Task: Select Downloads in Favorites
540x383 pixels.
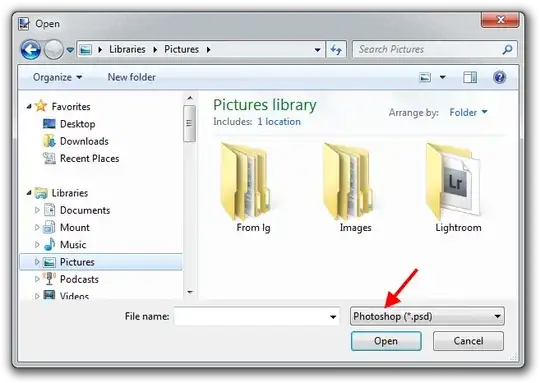Action: click(x=84, y=141)
